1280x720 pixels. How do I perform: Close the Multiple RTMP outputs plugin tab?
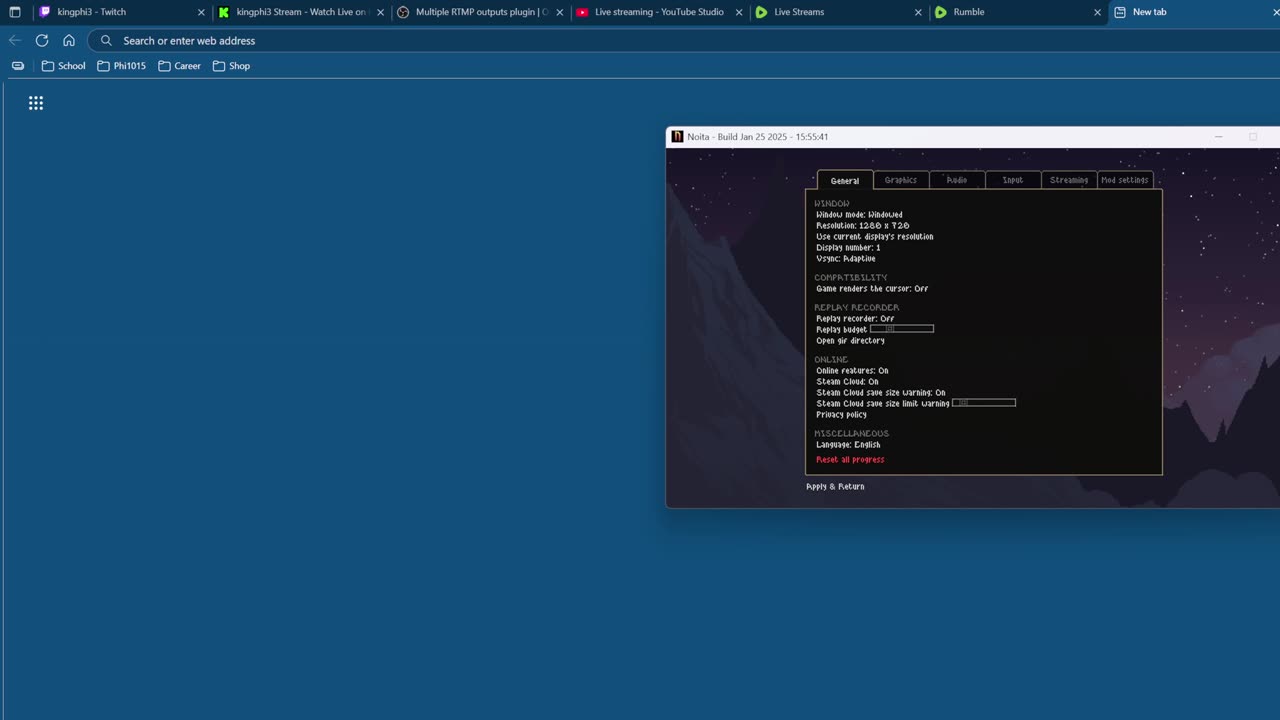(x=559, y=12)
